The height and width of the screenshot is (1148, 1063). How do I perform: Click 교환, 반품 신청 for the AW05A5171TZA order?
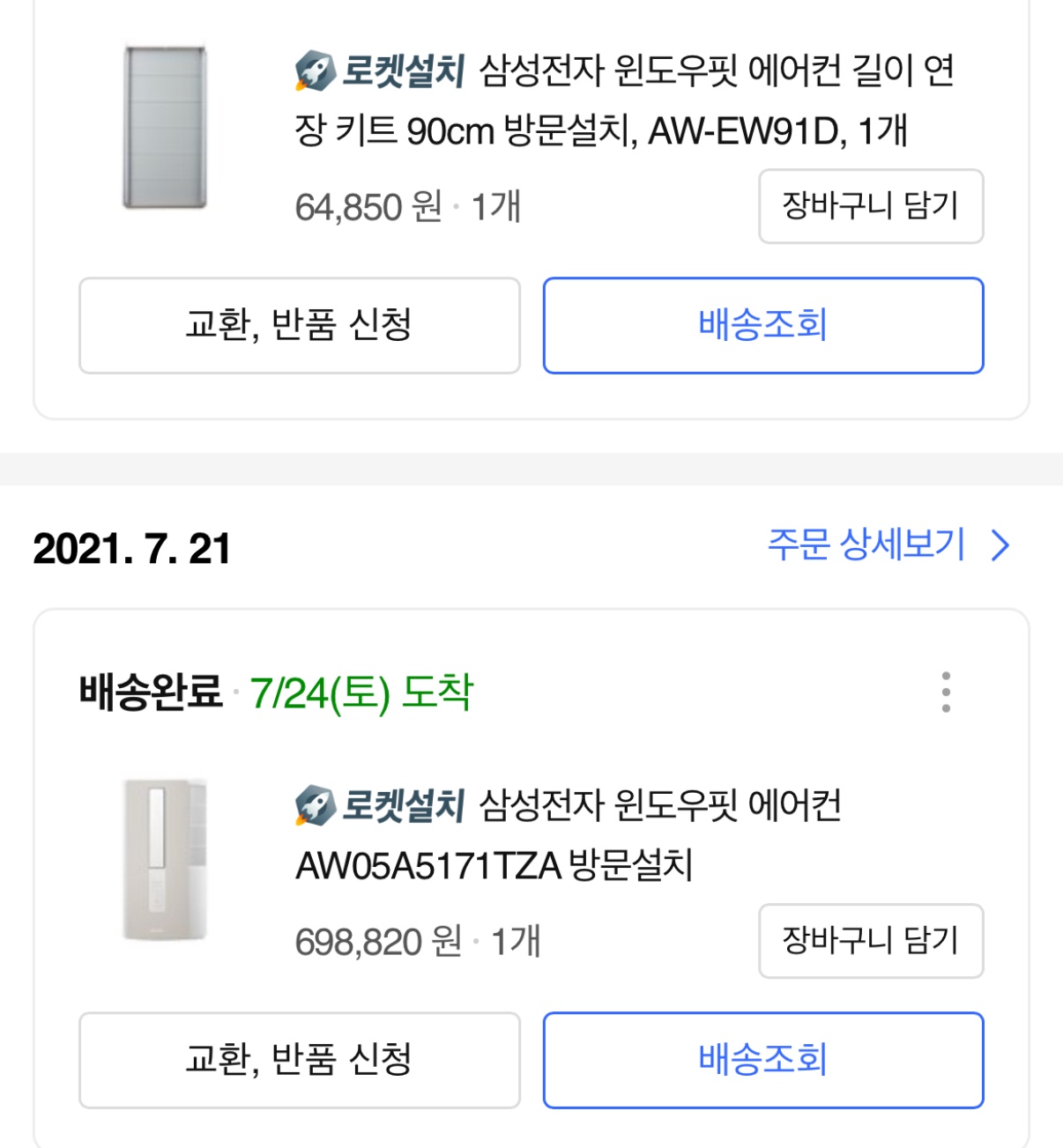[x=299, y=1059]
